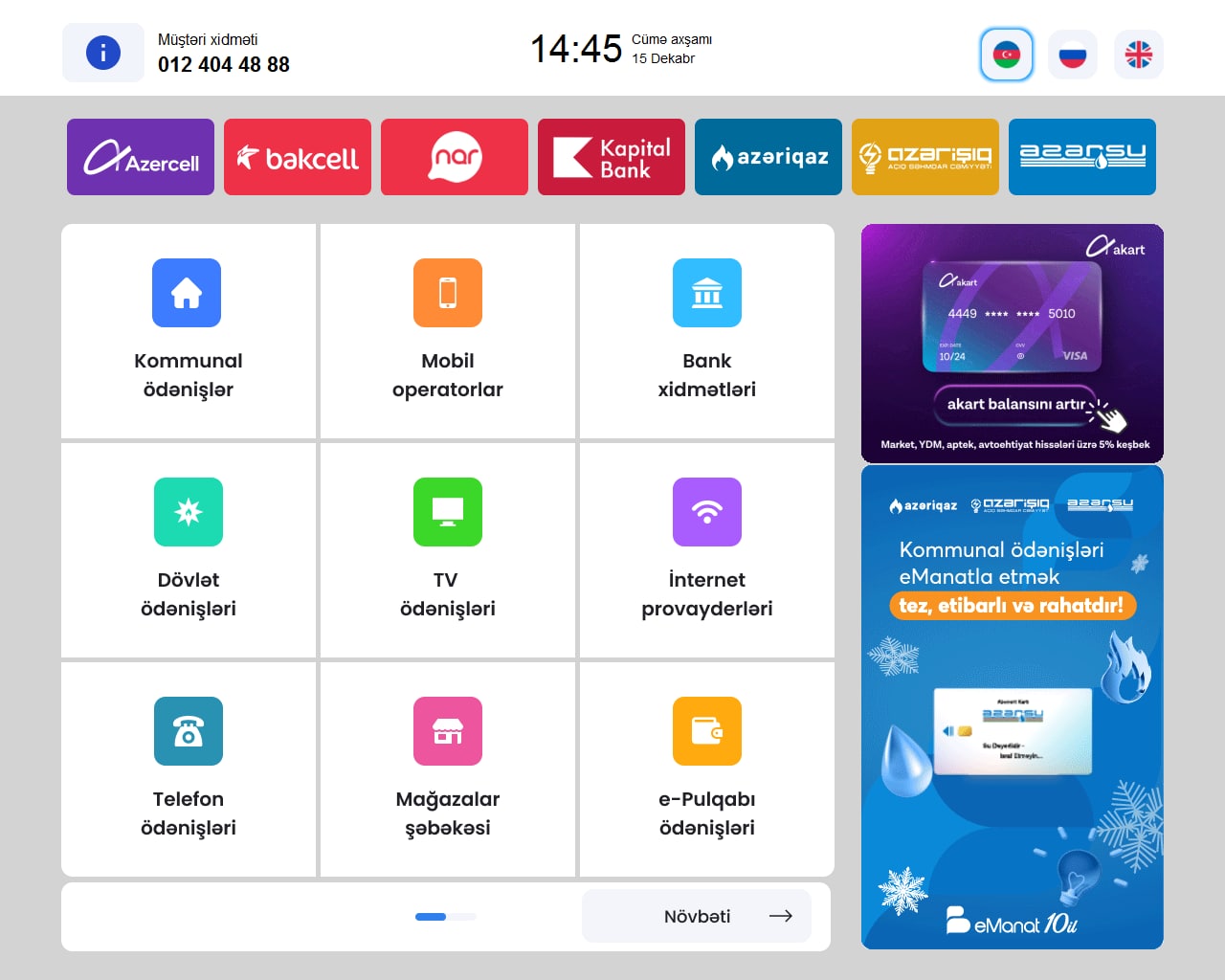Select İnternet provayderləri wifi icon
The image size is (1225, 980).
pos(706,512)
